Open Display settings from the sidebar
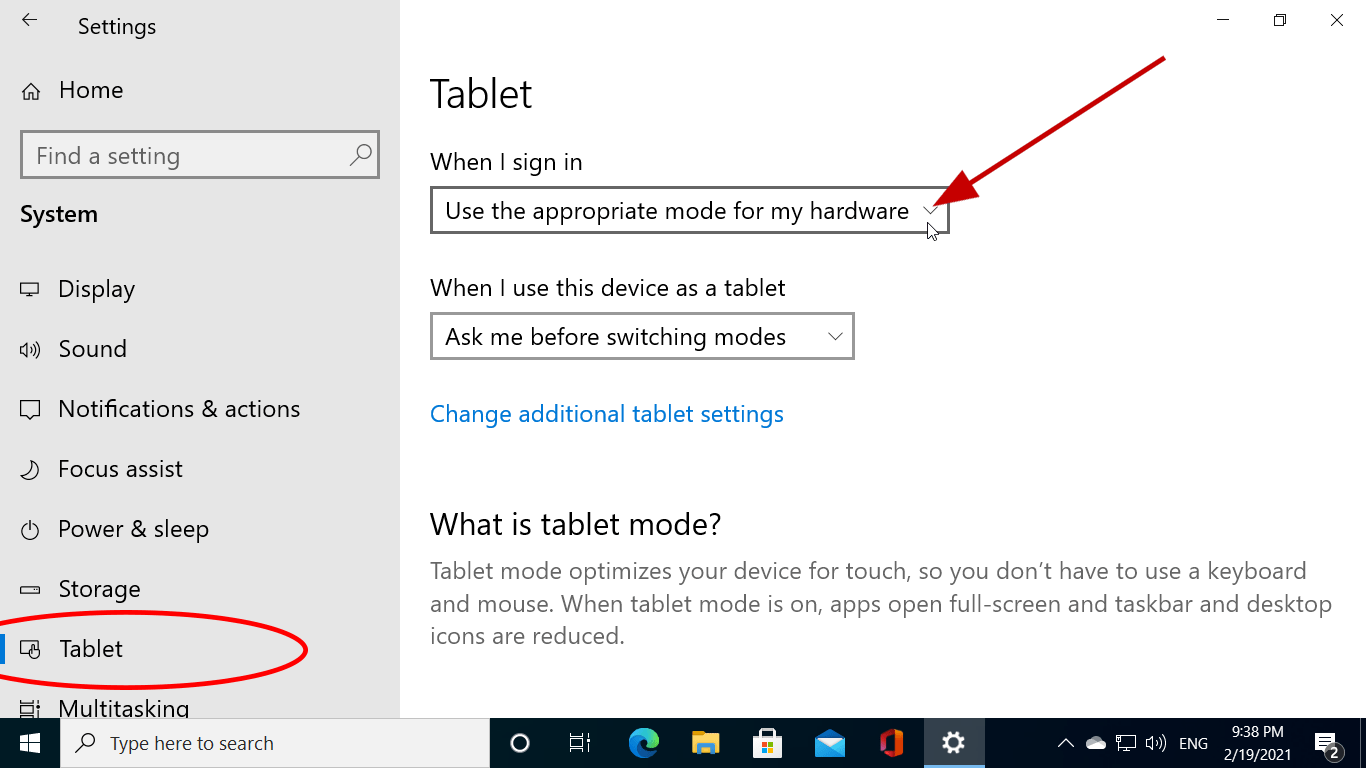 [96, 289]
